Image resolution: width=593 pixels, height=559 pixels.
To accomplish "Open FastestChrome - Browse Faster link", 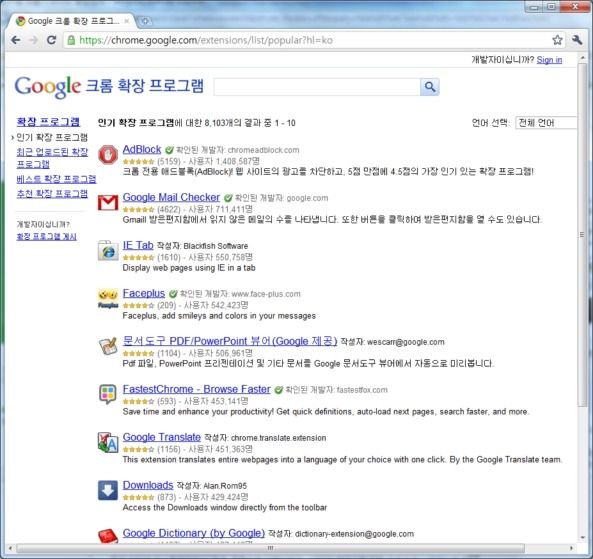I will point(197,389).
